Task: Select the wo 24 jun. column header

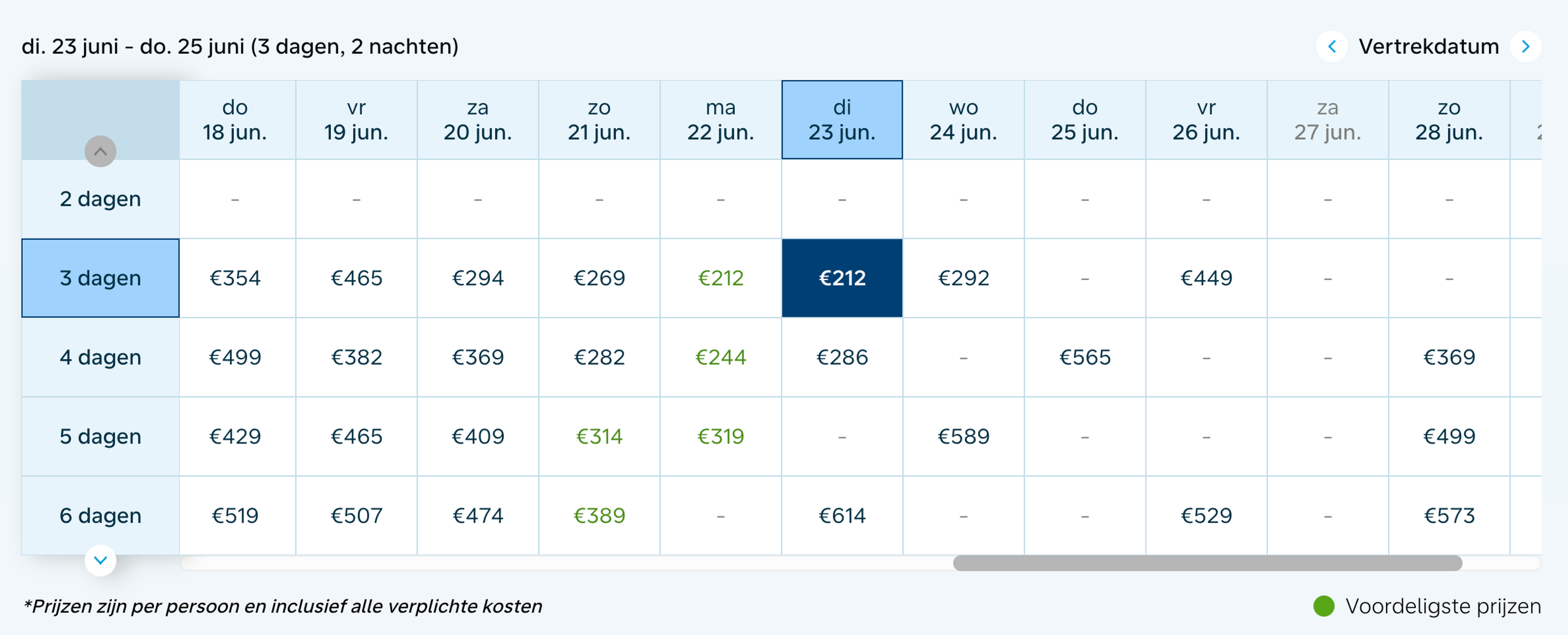Action: point(963,120)
